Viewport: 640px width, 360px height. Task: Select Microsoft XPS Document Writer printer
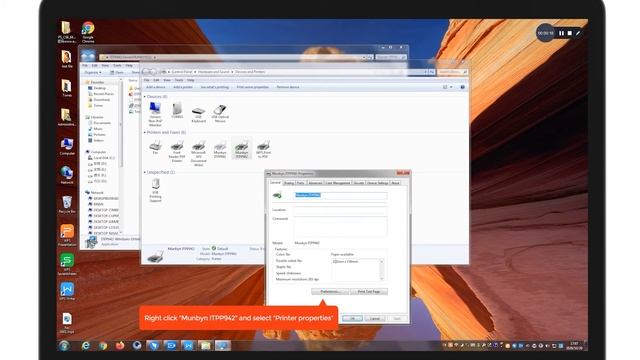click(x=198, y=153)
